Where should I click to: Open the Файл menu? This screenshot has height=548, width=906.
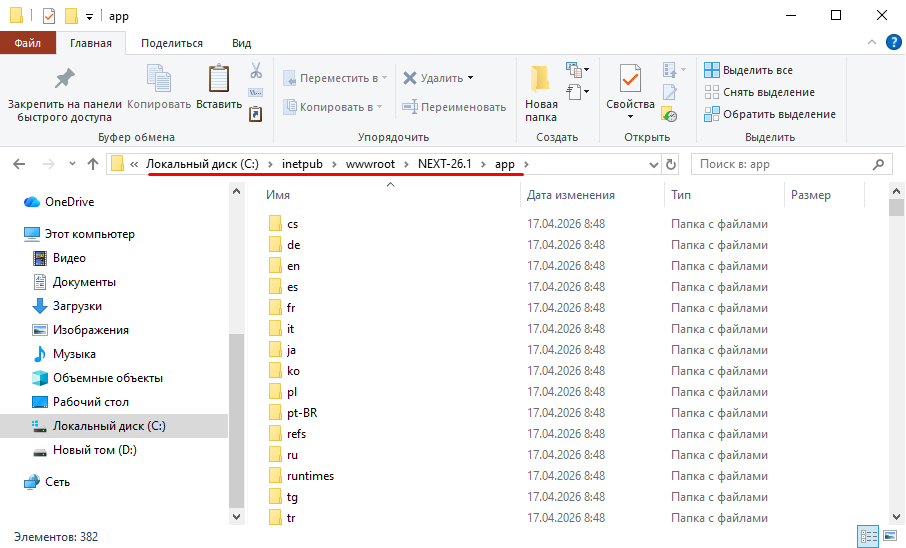click(x=28, y=43)
